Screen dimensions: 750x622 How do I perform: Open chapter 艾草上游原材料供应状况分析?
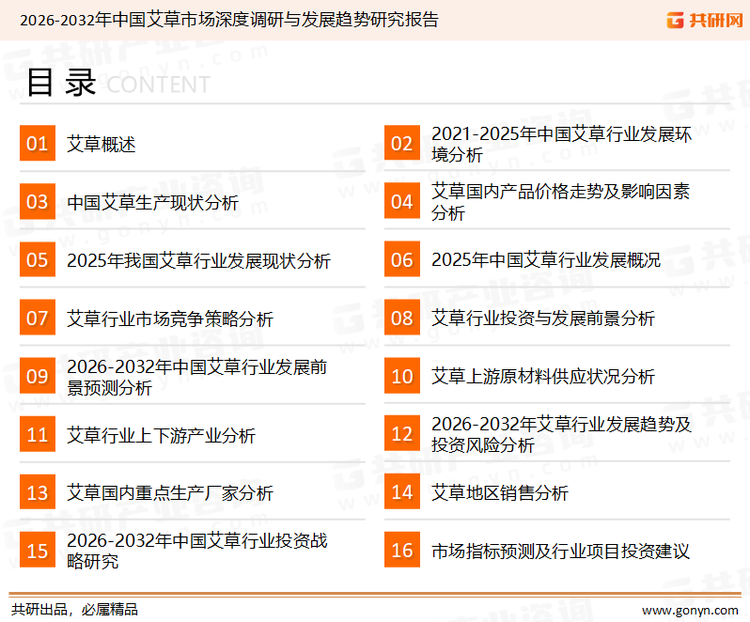(543, 377)
